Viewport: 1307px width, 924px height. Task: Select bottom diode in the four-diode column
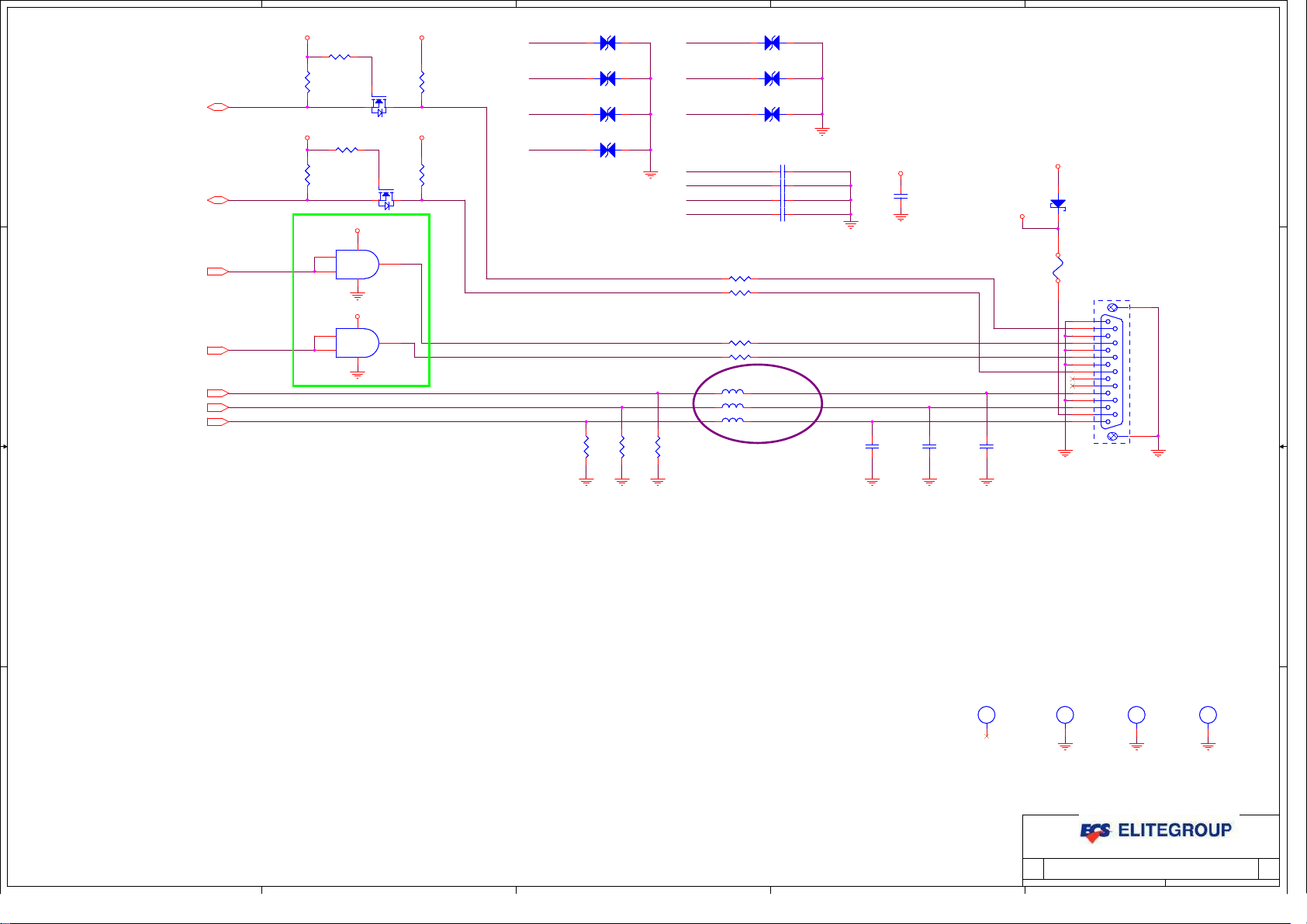(x=608, y=150)
